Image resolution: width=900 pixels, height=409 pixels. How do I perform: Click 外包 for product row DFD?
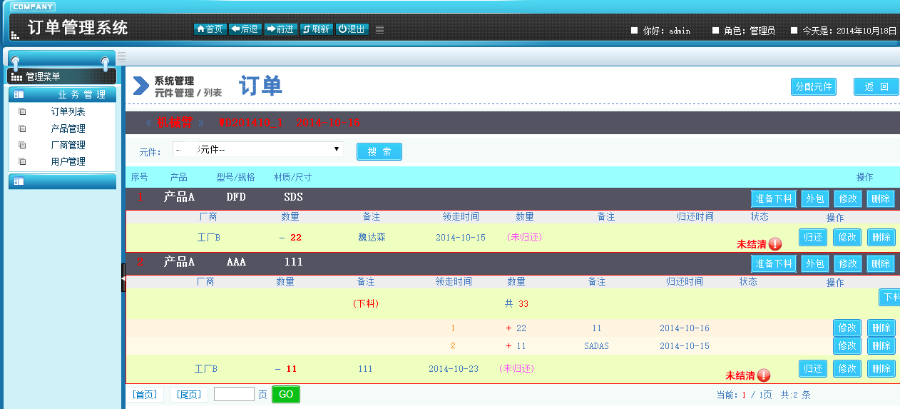click(814, 199)
